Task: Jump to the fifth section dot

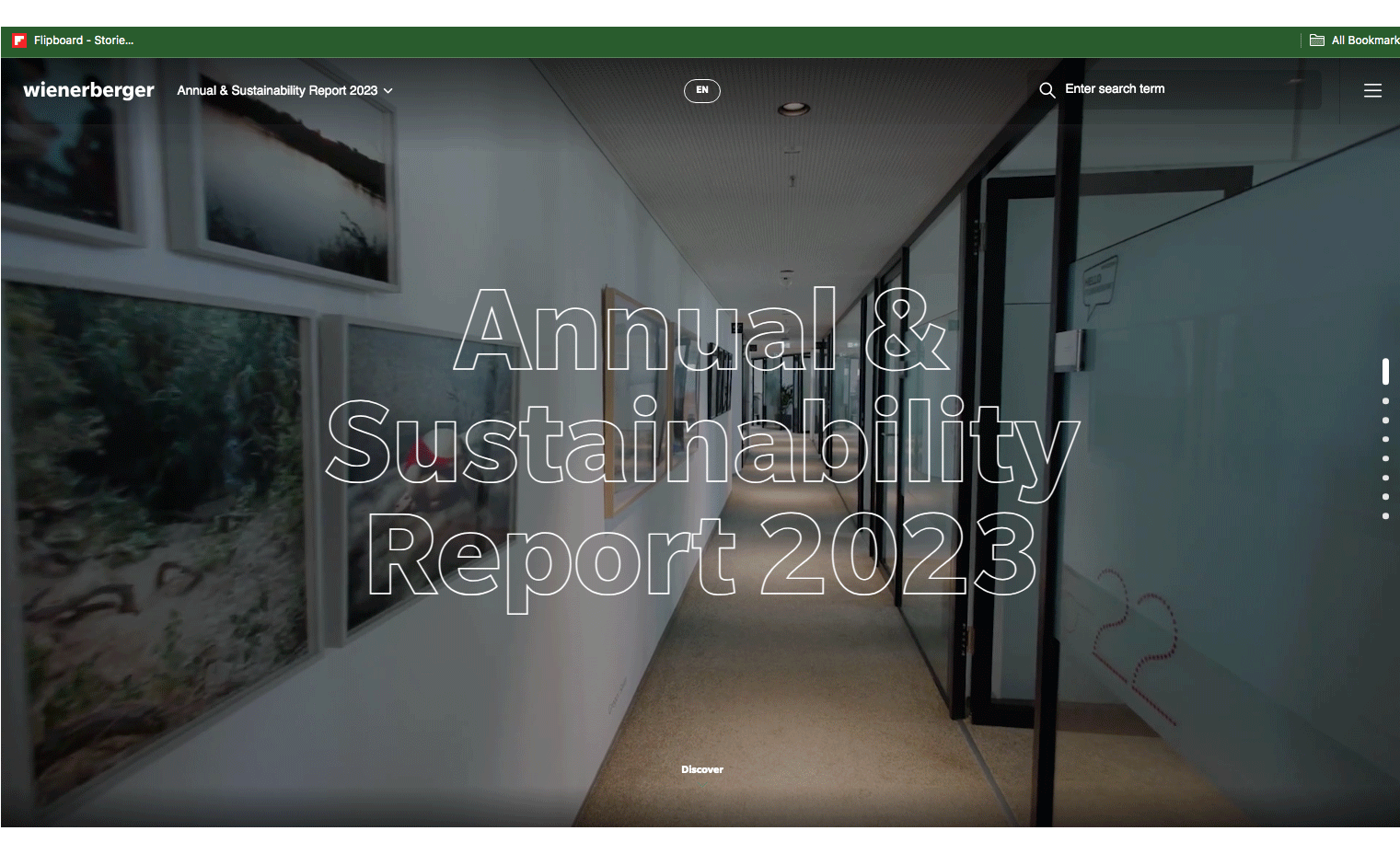Action: pos(1385,458)
